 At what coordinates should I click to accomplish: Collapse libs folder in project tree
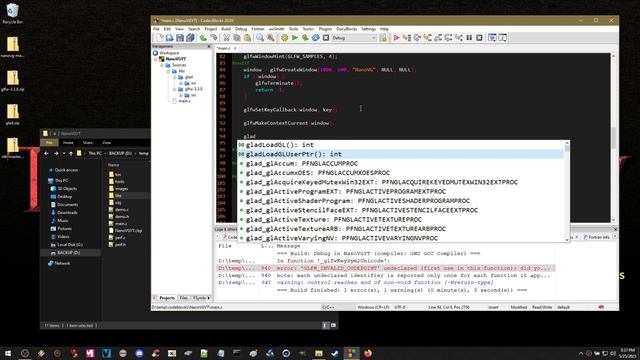pyautogui.click(x=168, y=71)
